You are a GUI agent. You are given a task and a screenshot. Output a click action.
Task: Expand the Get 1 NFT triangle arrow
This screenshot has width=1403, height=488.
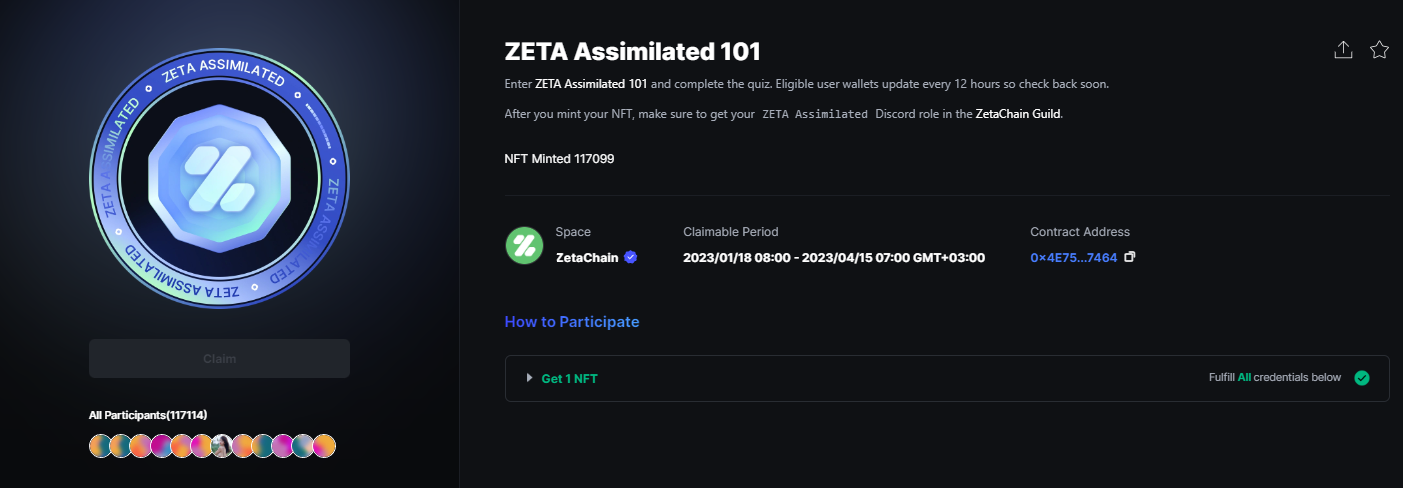(x=530, y=378)
